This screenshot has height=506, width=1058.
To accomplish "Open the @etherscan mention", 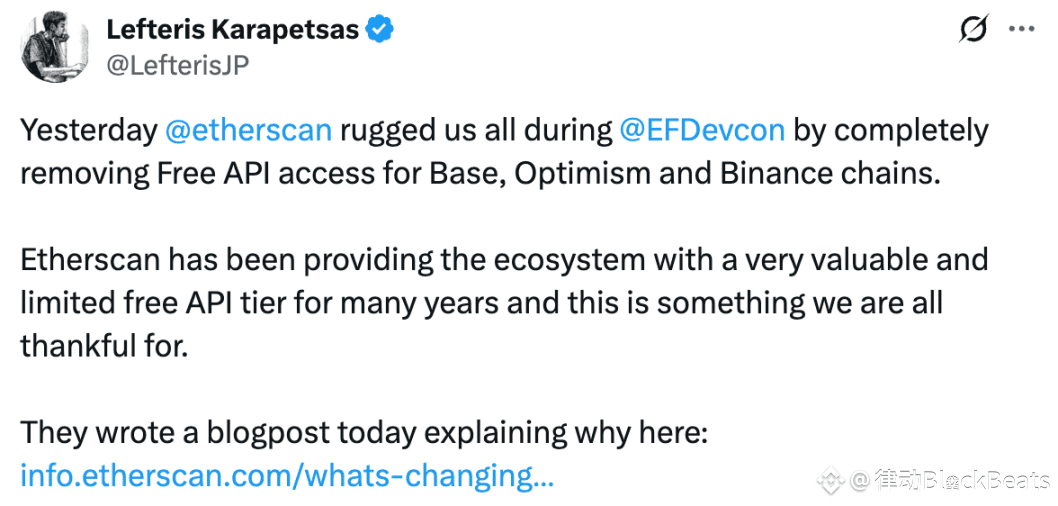I will pos(248,131).
